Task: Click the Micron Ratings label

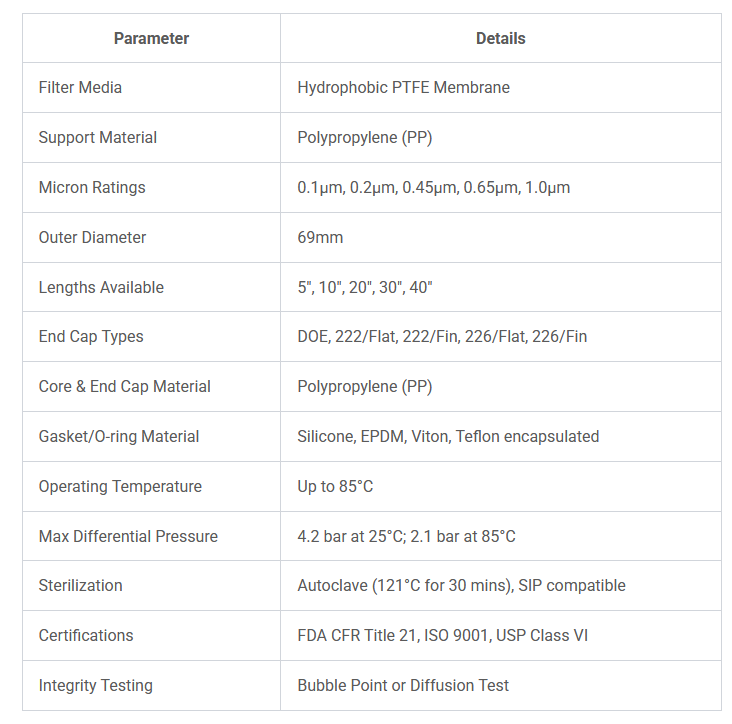Action: 92,187
